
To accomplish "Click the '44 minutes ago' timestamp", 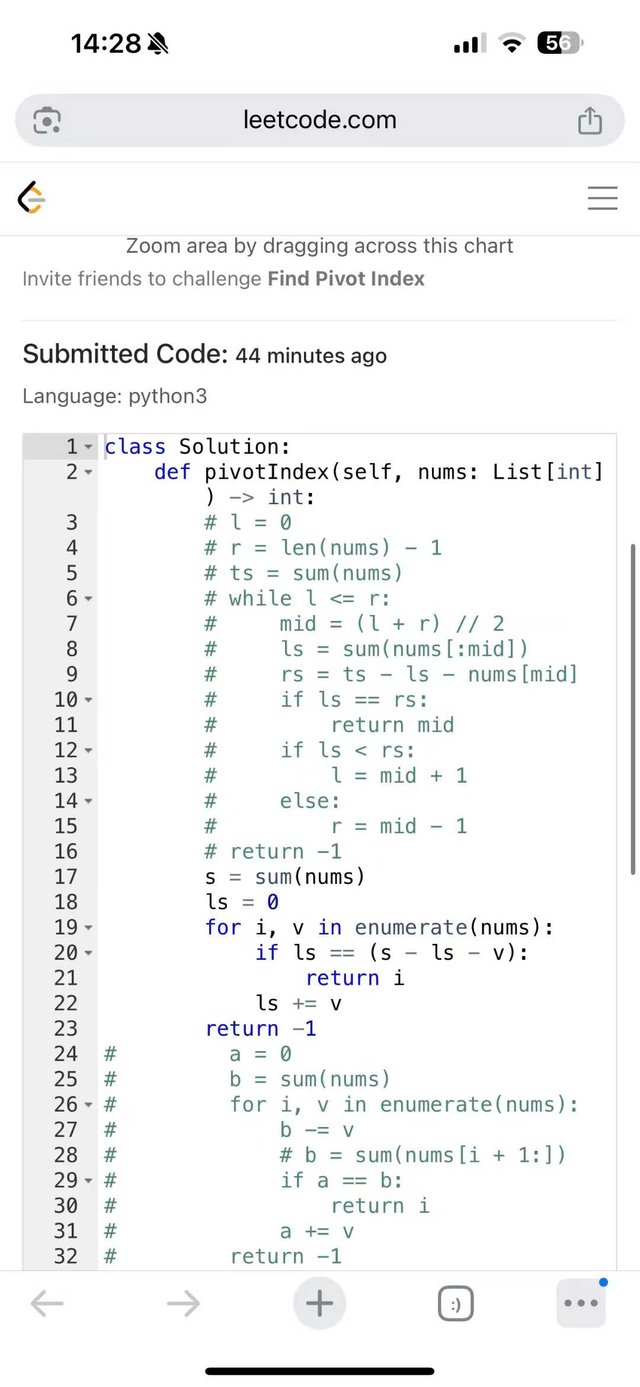I will tap(311, 356).
